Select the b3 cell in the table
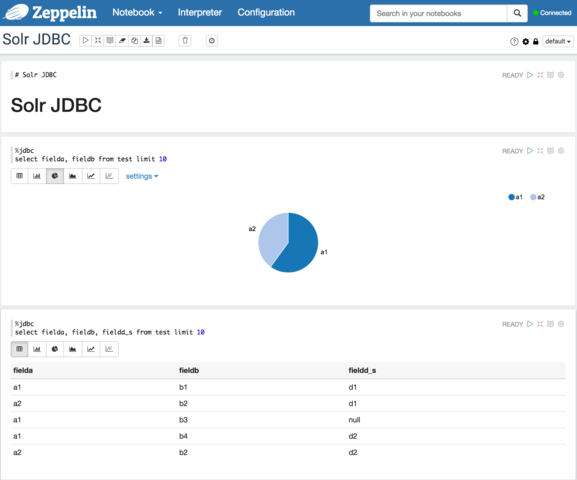This screenshot has width=577, height=480. pyautogui.click(x=183, y=420)
